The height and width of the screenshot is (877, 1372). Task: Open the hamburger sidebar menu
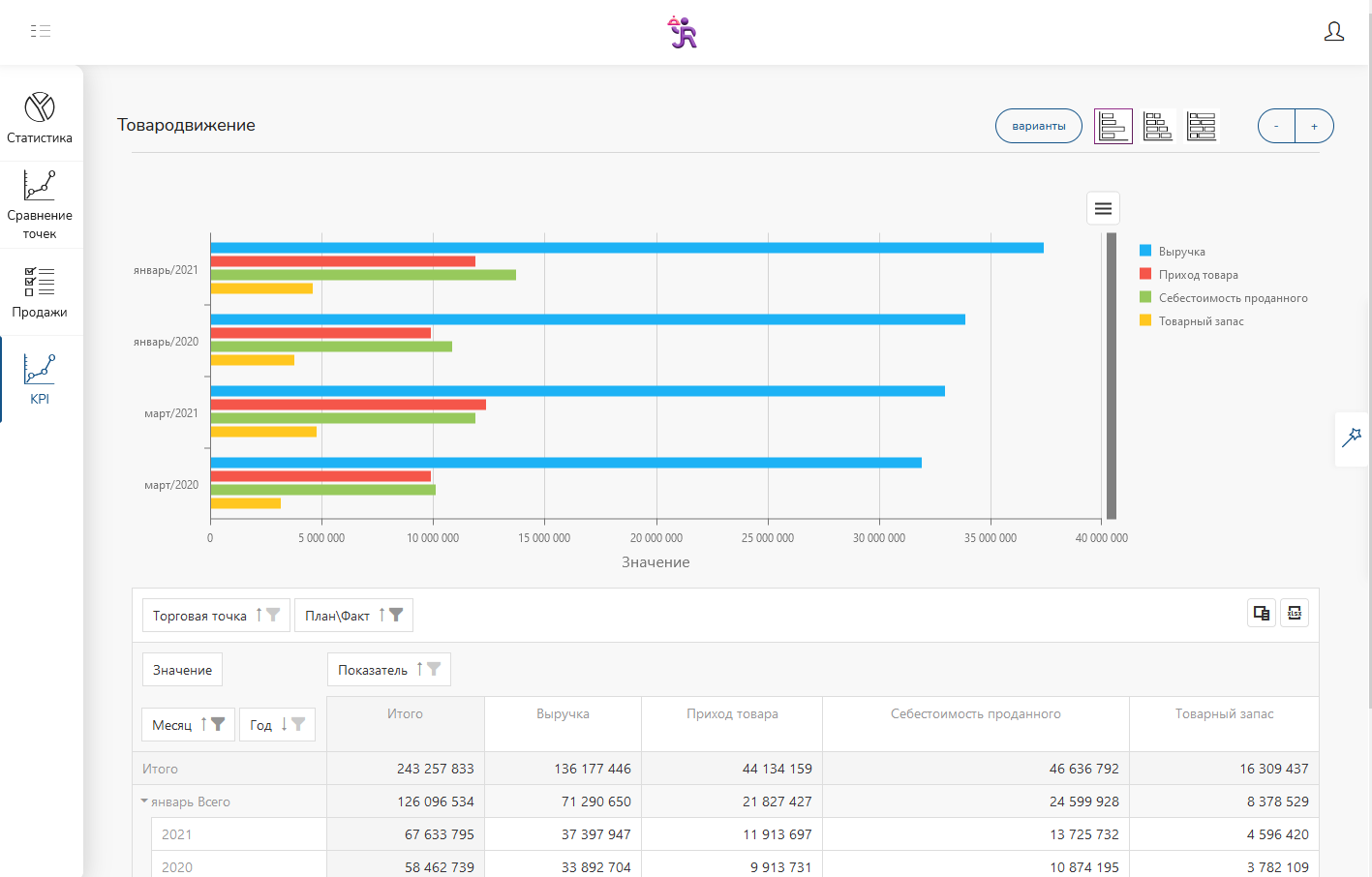click(41, 31)
